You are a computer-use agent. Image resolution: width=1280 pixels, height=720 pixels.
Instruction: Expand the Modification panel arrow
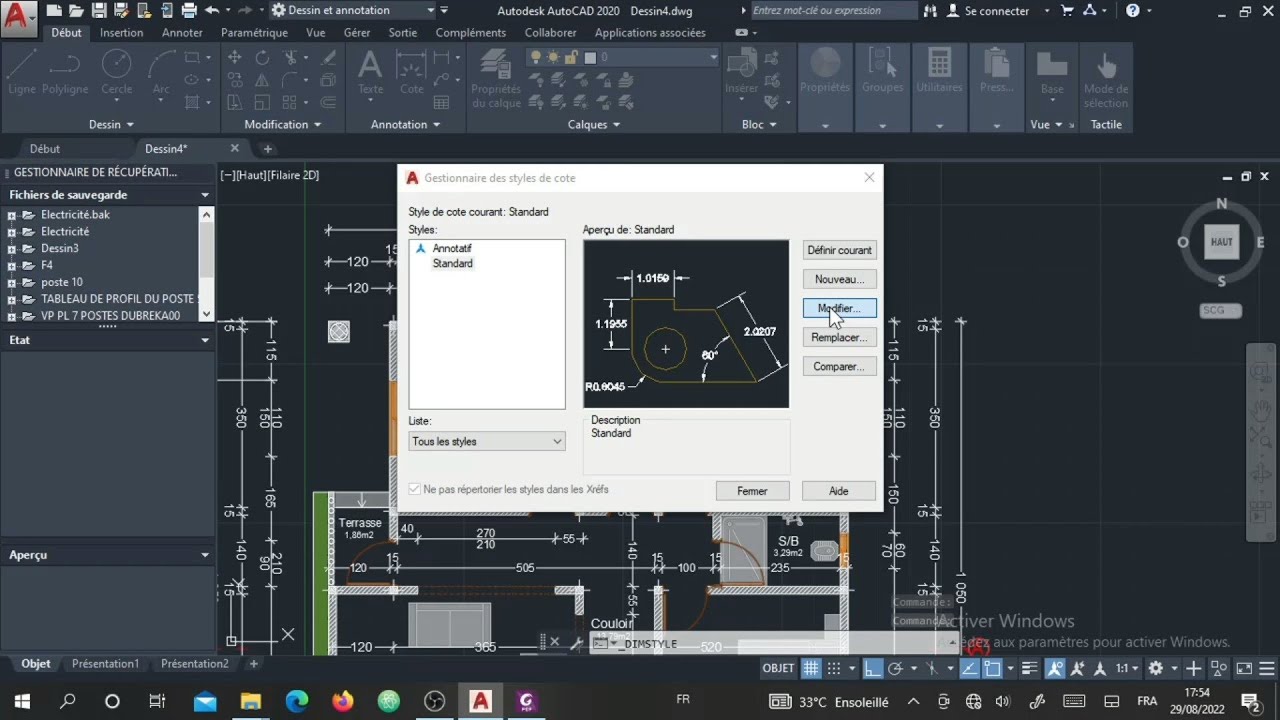[x=317, y=125]
